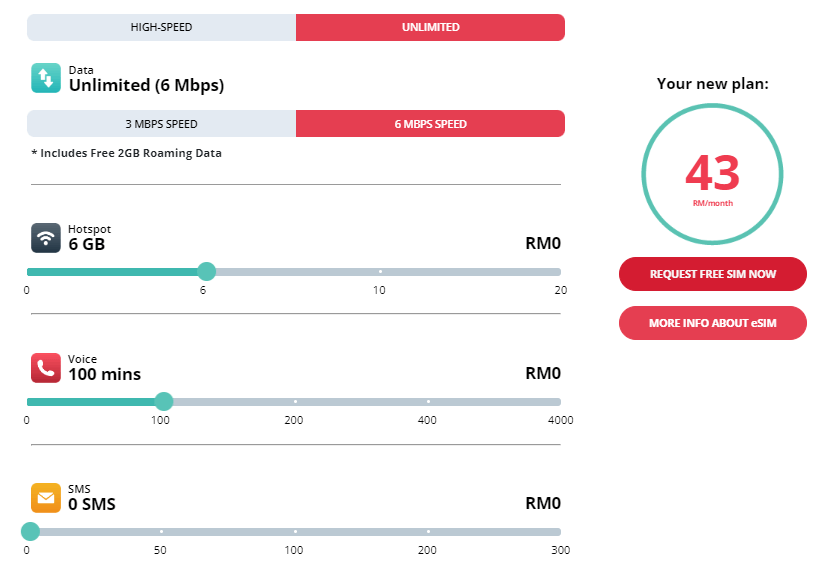
Task: Click the Hotspot wifi icon
Action: click(46, 238)
